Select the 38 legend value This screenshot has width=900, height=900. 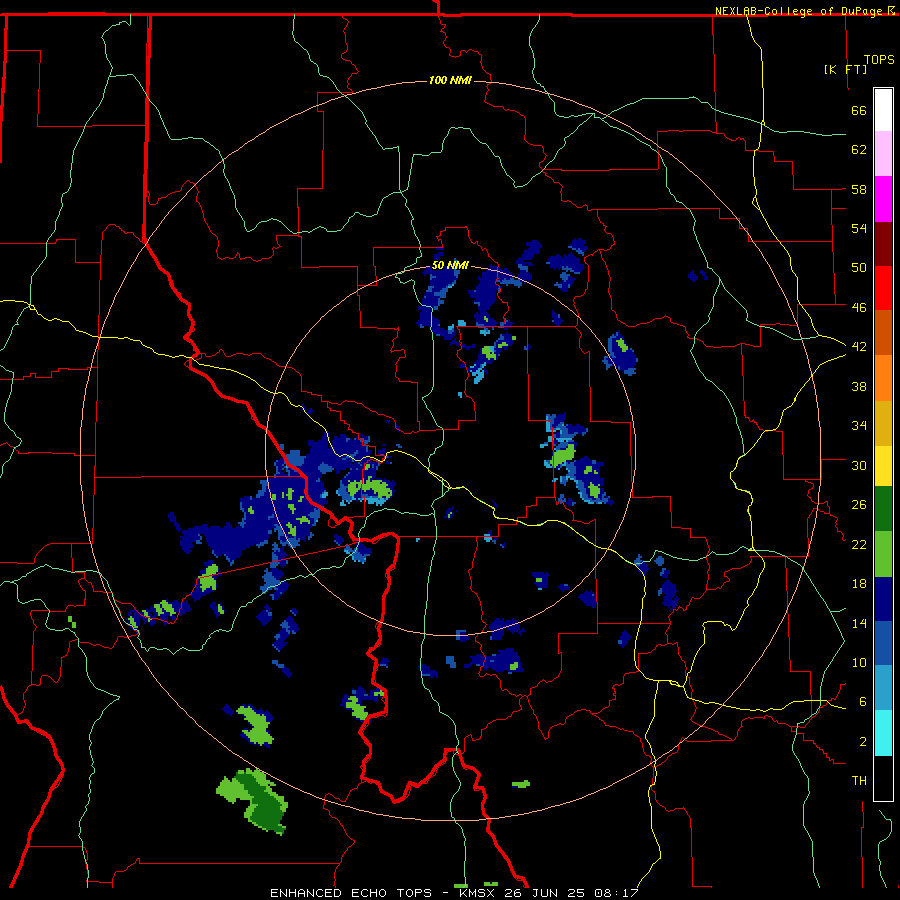(x=859, y=387)
